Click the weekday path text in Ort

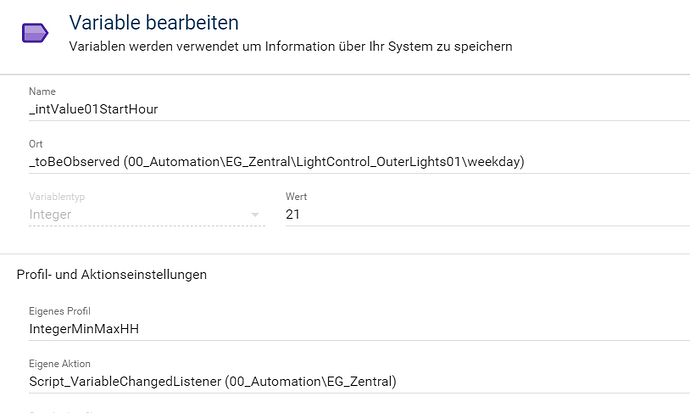point(494,162)
